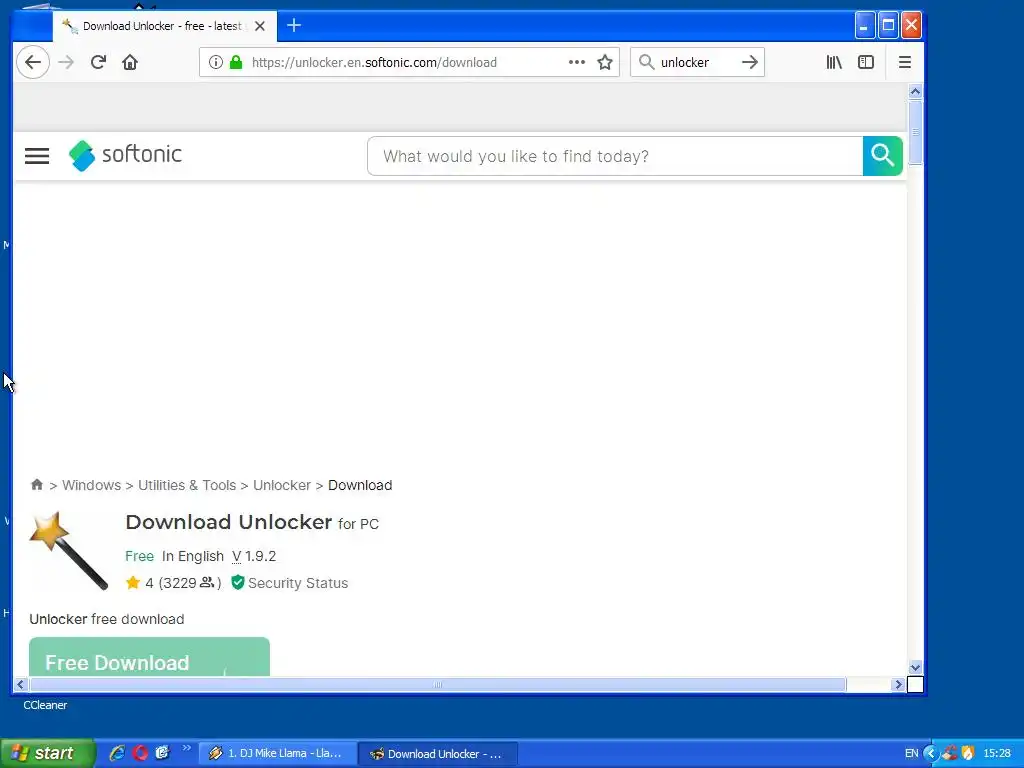Image resolution: width=1024 pixels, height=768 pixels.
Task: Click the Unlocker magic wand icon
Action: coord(69,551)
